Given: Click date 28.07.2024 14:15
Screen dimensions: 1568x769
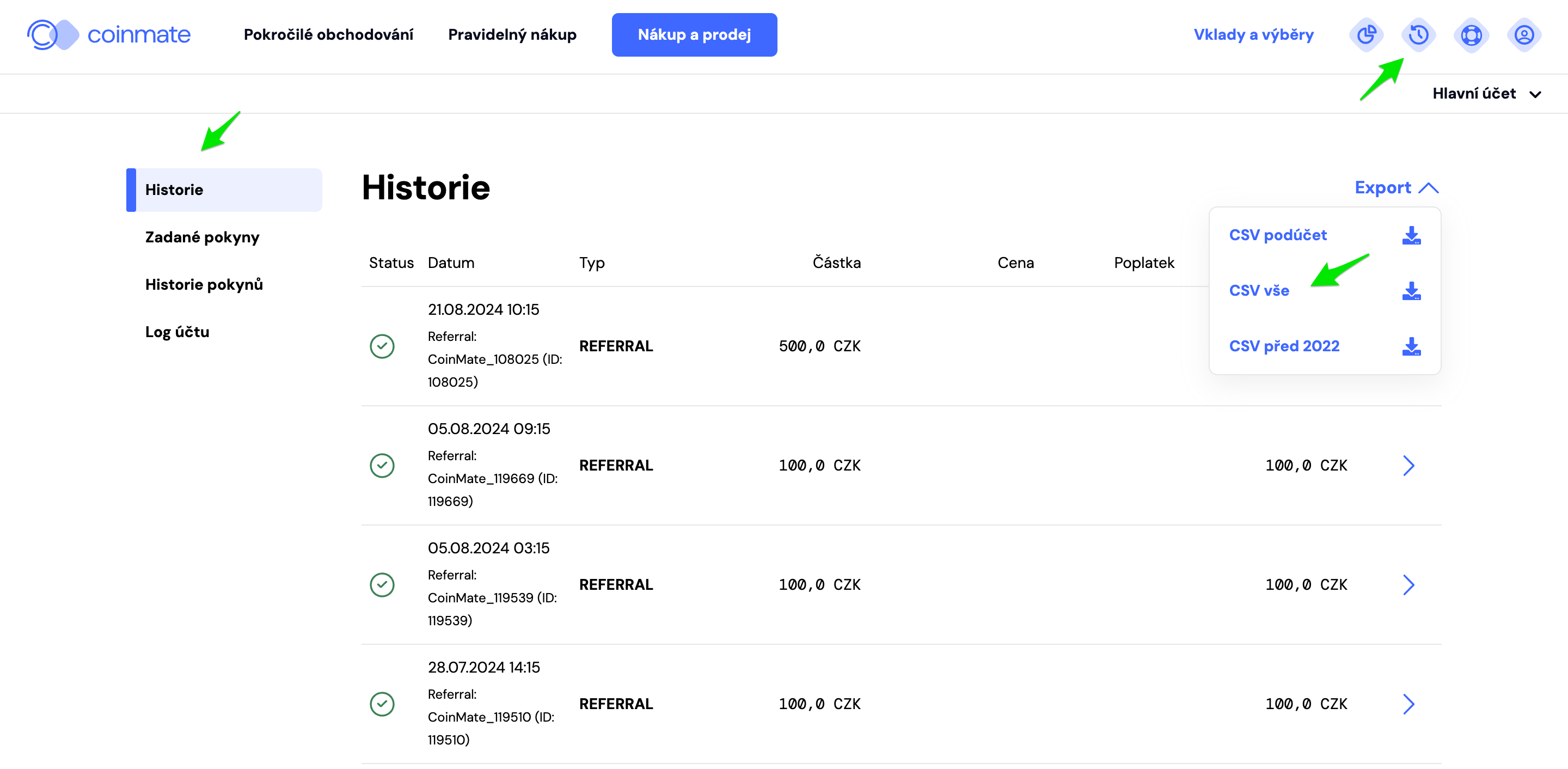Looking at the screenshot, I should pyautogui.click(x=484, y=668).
